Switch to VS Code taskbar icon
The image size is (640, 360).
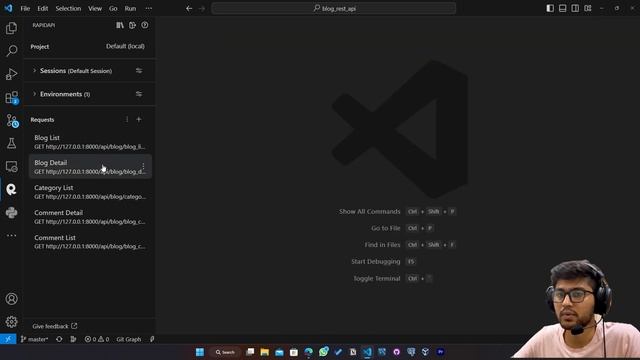pos(367,352)
